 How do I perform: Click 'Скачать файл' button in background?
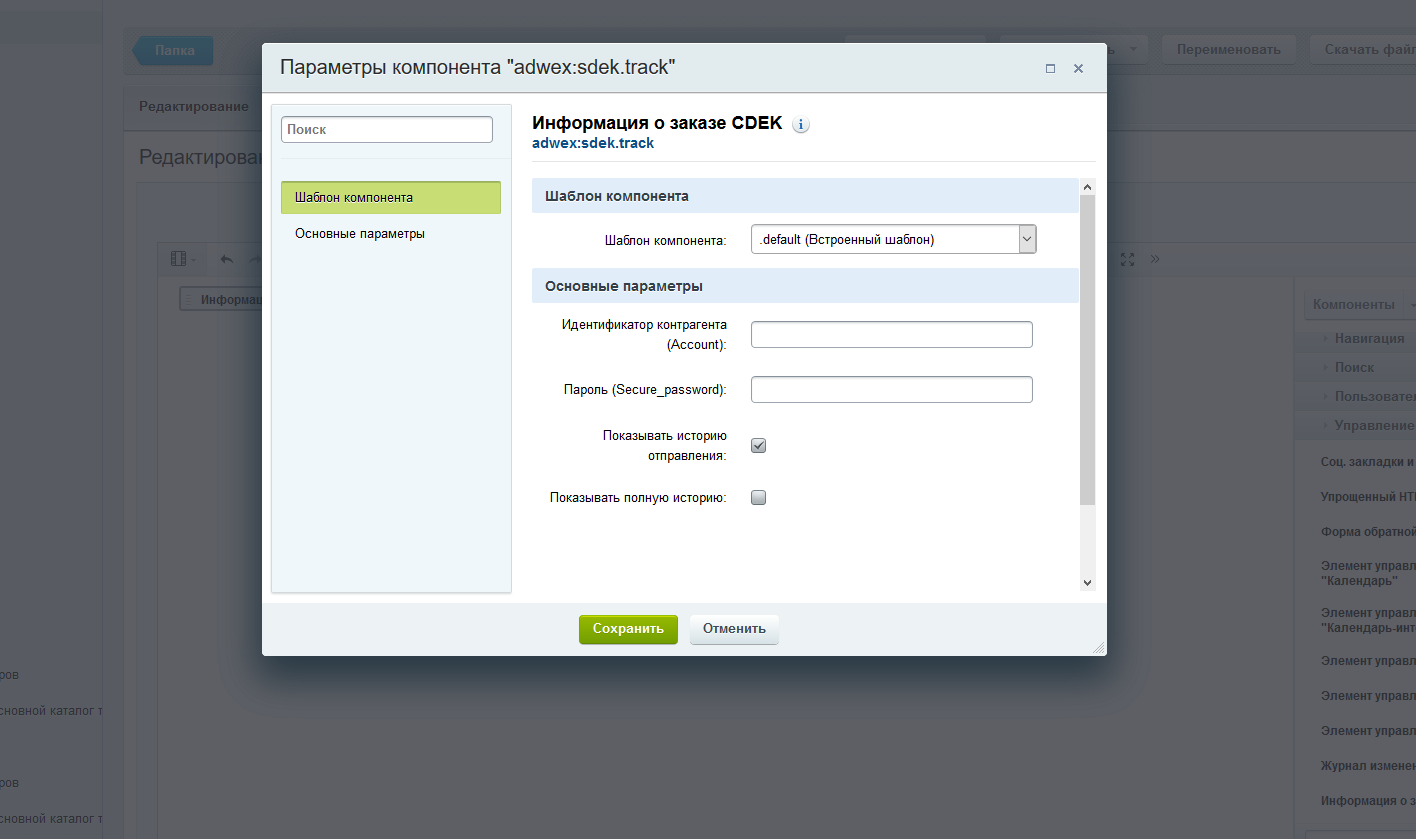coord(1364,49)
